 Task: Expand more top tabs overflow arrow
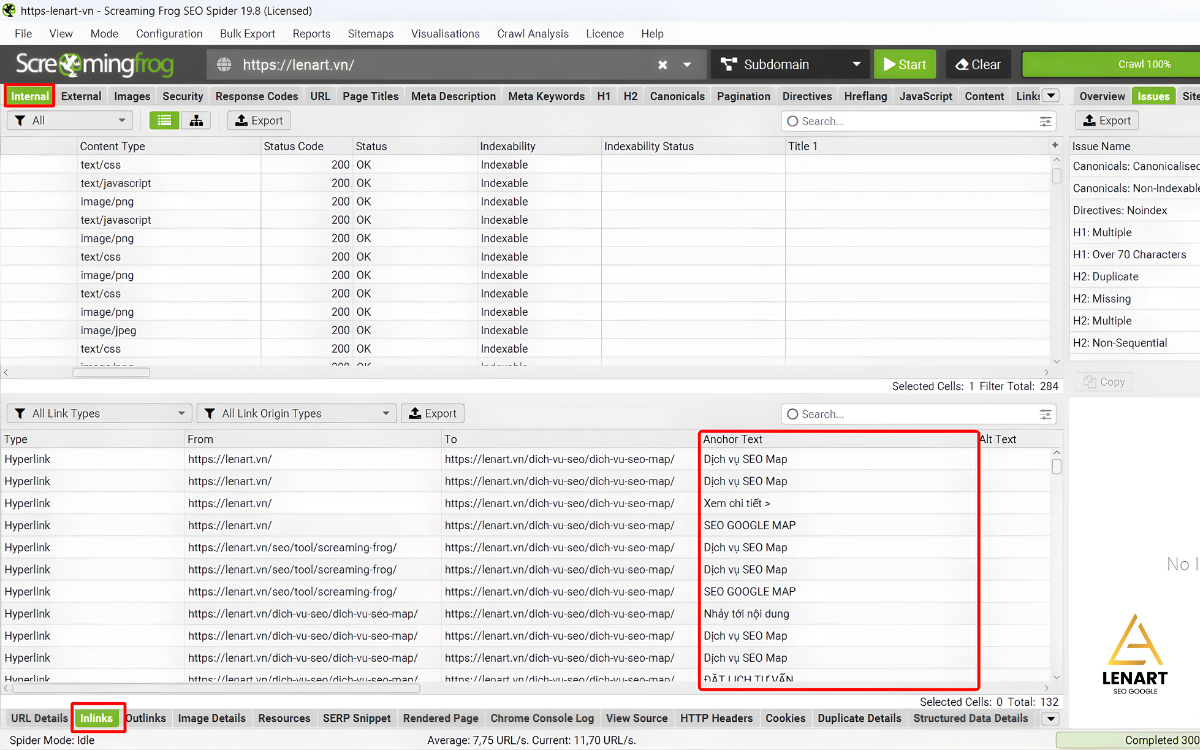click(1050, 97)
